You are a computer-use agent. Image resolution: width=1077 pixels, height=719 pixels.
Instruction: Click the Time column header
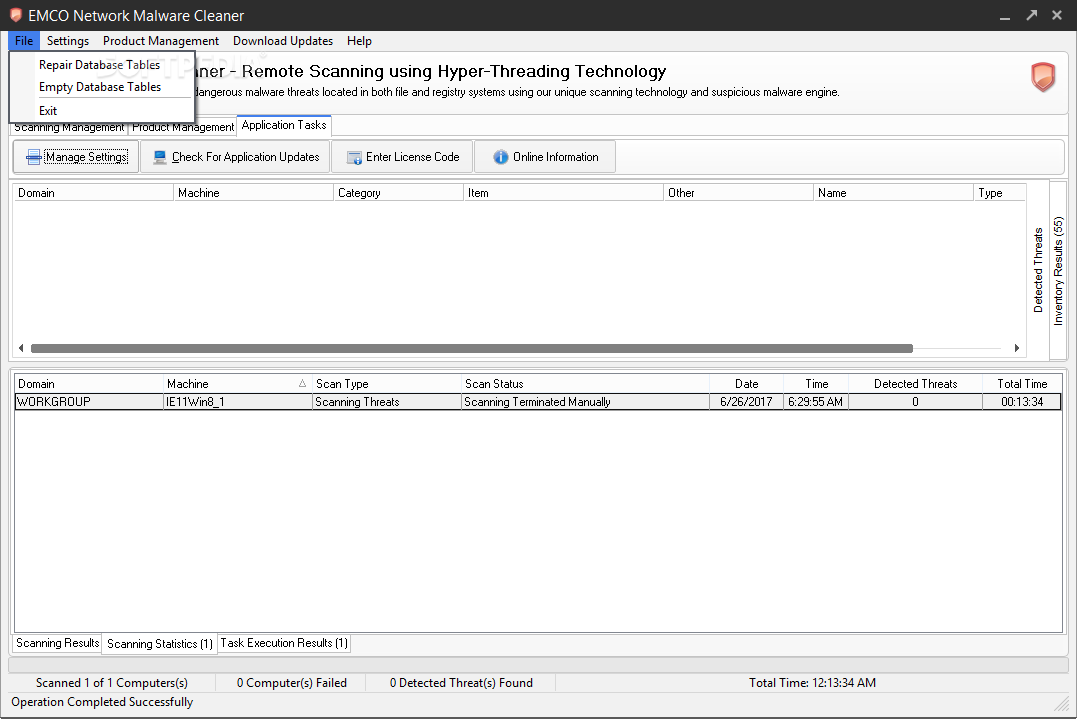click(817, 383)
